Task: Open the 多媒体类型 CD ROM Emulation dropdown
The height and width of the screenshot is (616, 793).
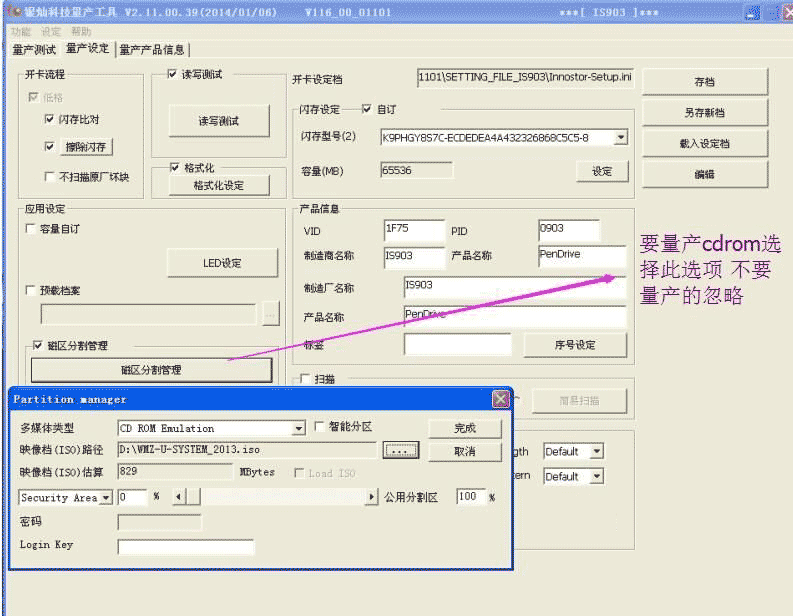Action: click(x=299, y=429)
